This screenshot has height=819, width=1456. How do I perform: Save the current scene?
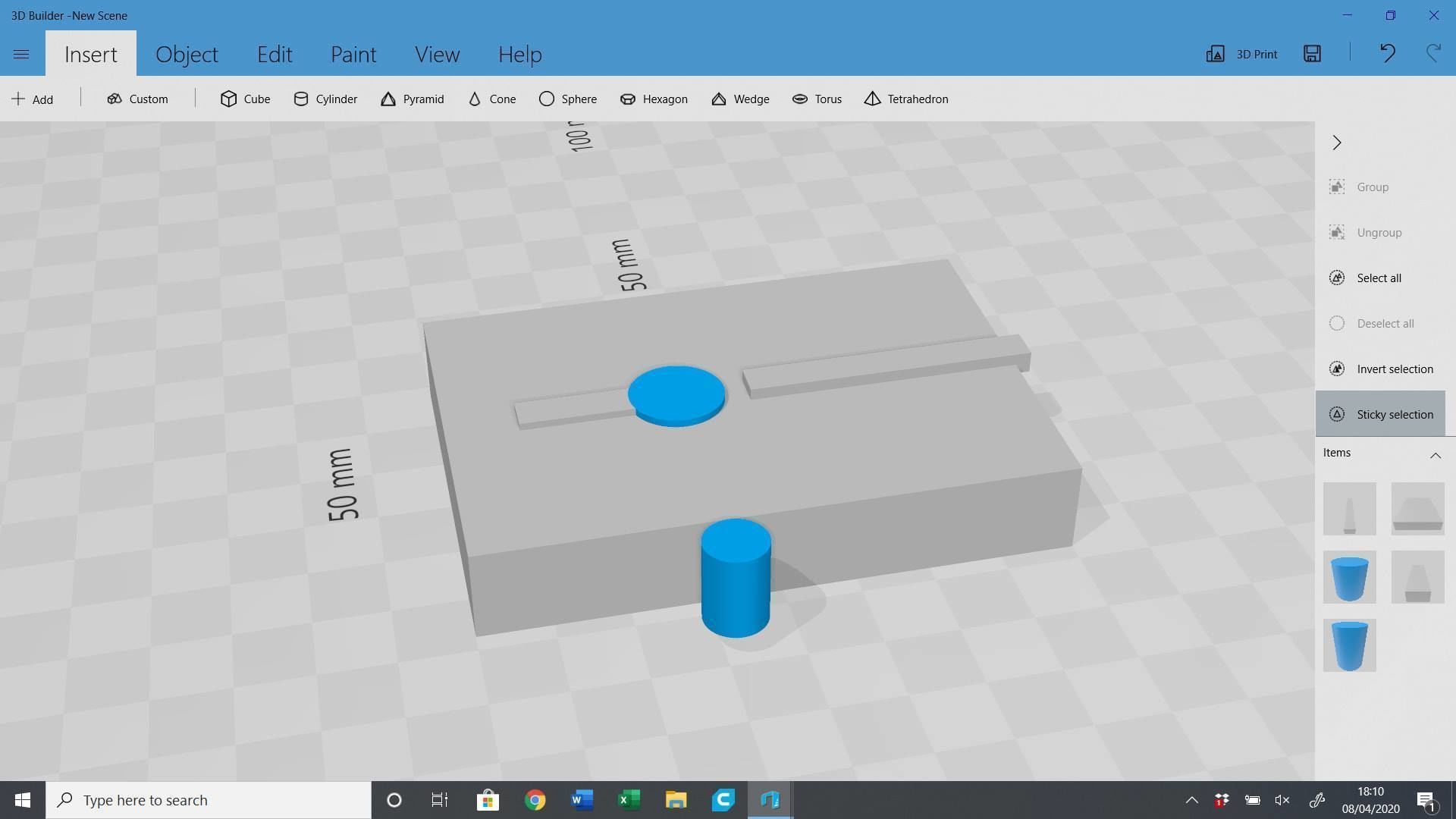click(1313, 54)
